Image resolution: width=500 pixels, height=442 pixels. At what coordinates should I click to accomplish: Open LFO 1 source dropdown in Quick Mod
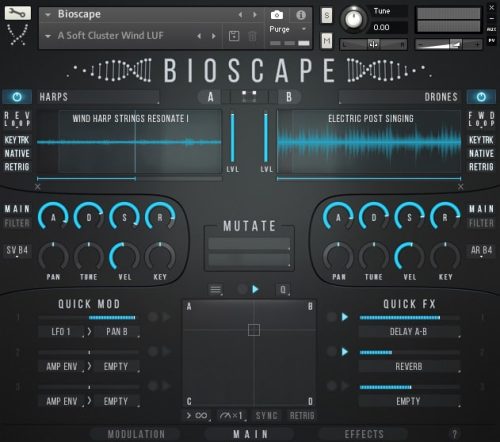(61, 332)
